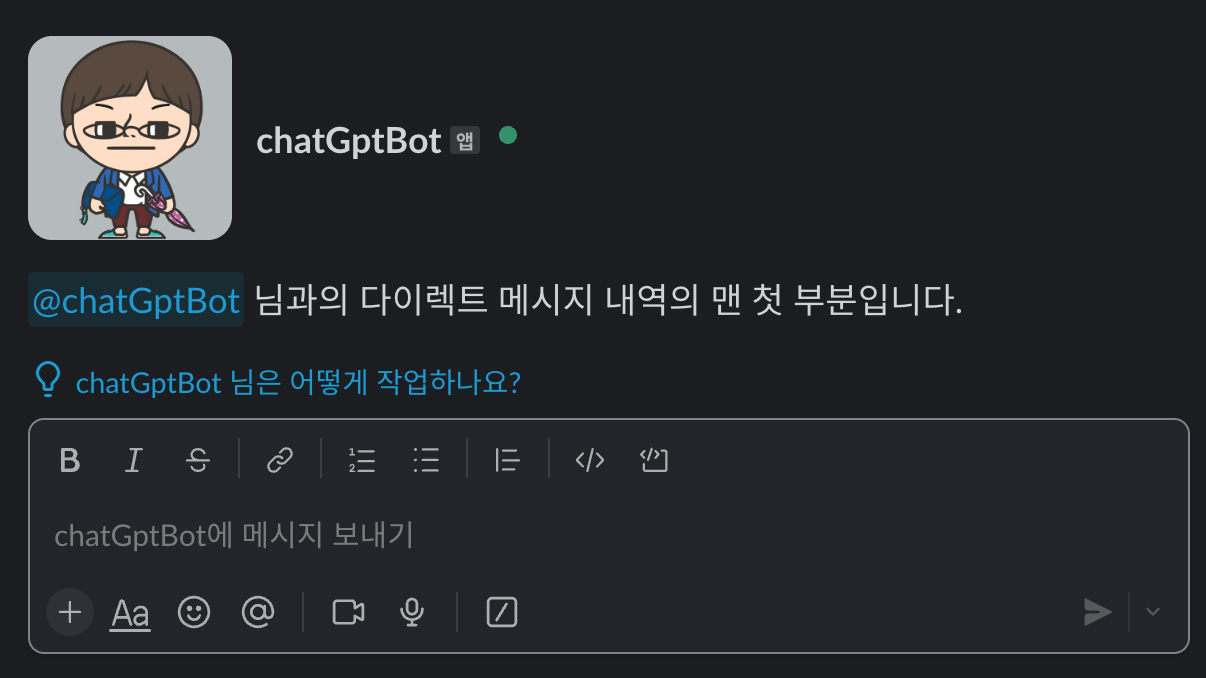Open the emoji picker
Image resolution: width=1206 pixels, height=678 pixels.
194,612
